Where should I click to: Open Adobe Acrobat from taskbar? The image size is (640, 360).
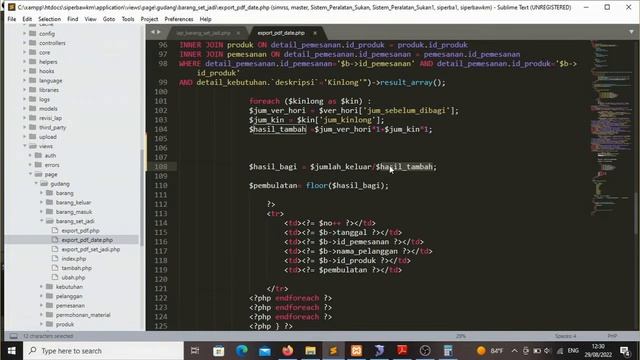(402, 351)
